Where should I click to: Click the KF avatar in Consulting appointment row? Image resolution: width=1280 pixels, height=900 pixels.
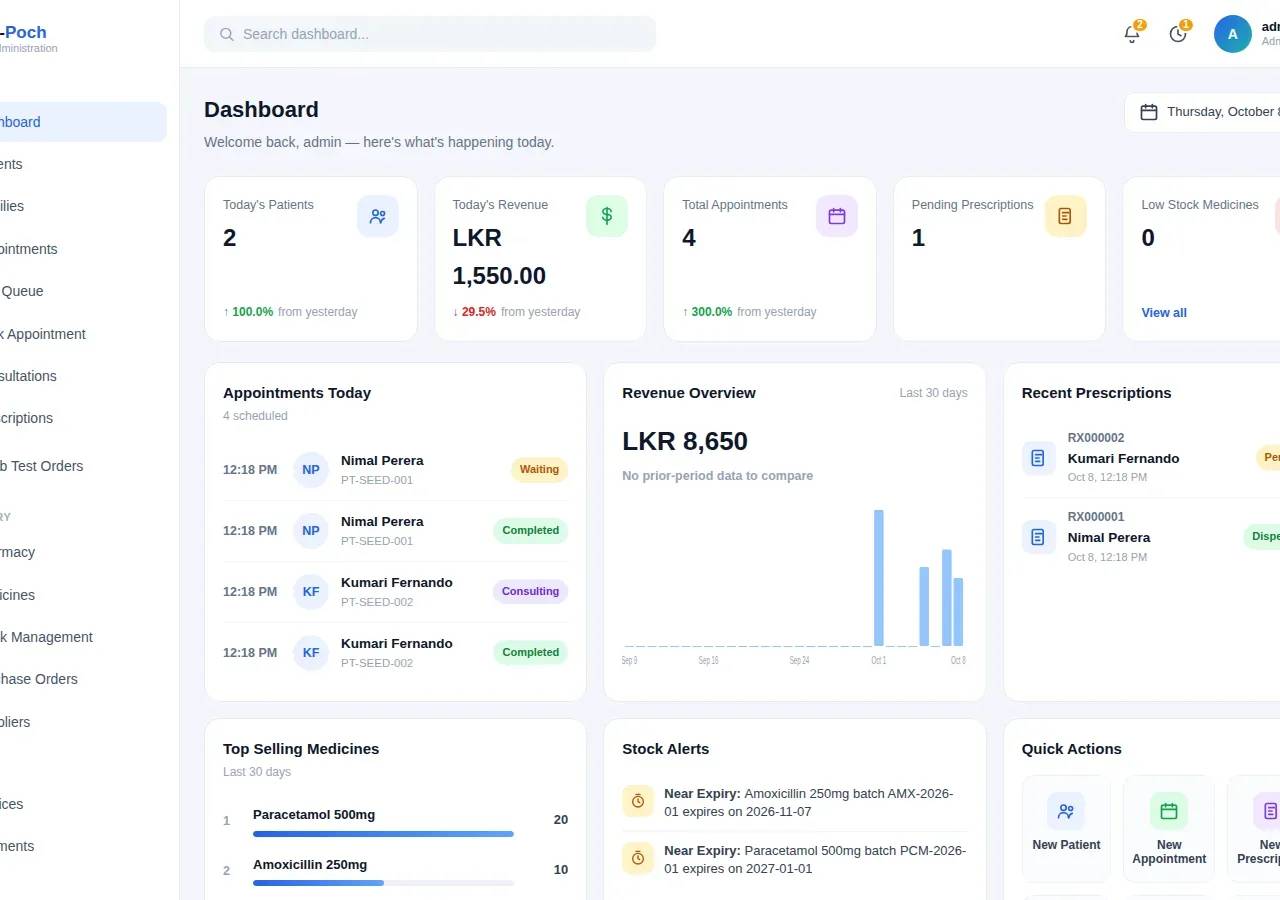pos(311,592)
